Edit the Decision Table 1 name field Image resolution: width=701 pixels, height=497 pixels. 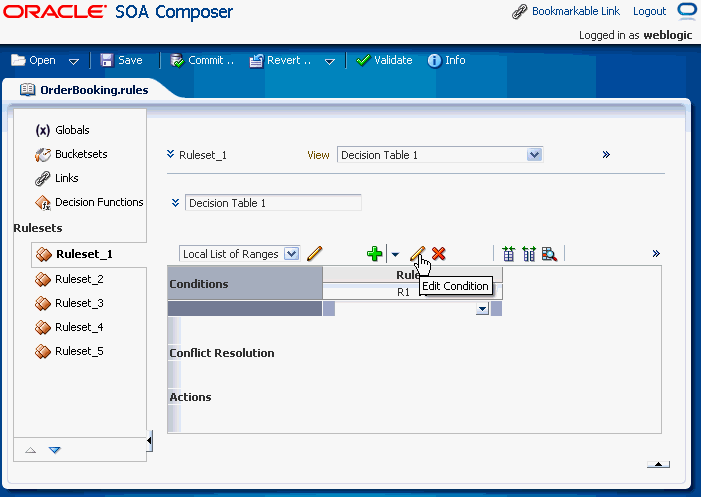tap(273, 203)
